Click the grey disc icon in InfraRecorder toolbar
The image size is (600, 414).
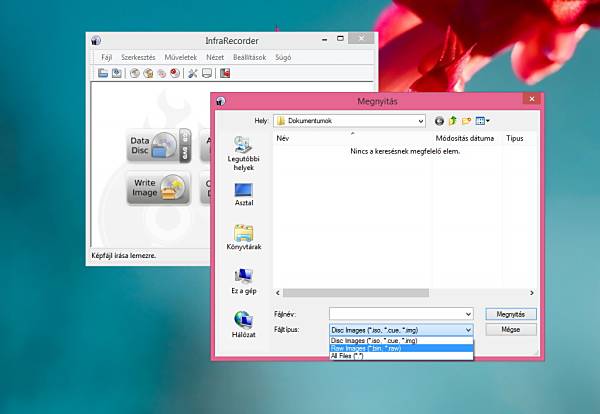coord(134,73)
